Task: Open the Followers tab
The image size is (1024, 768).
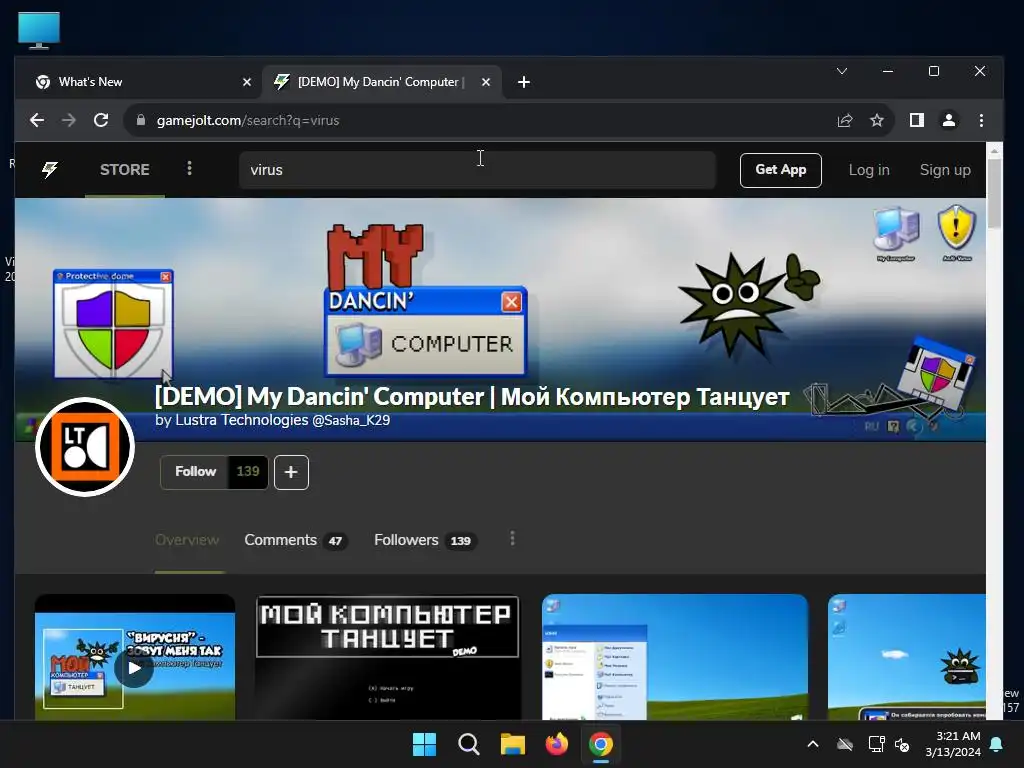Action: (x=425, y=540)
